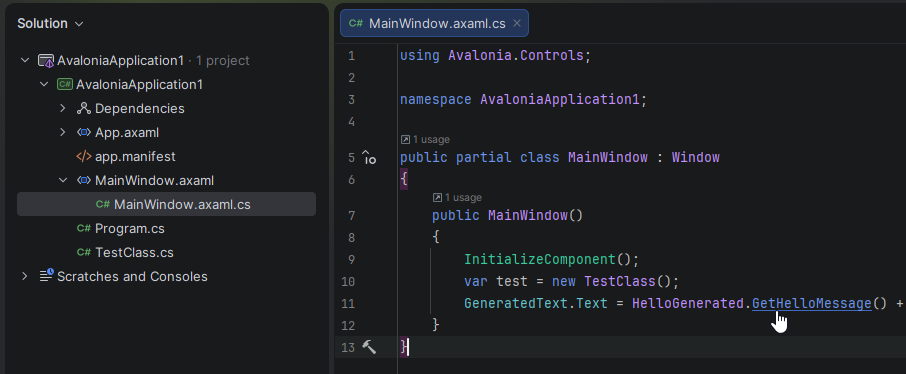Screen dimensions: 906x374
Task: Click the C# icon on the editor tab
Action: tap(356, 24)
